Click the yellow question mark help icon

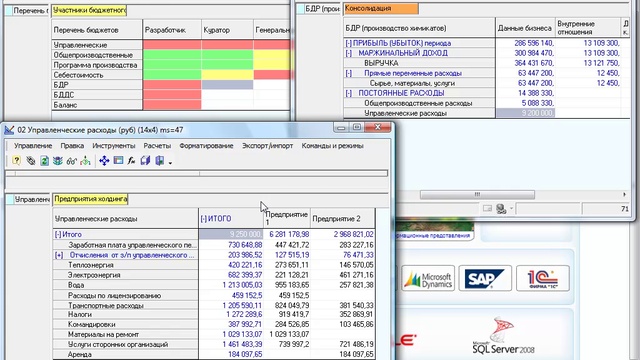(x=16, y=161)
